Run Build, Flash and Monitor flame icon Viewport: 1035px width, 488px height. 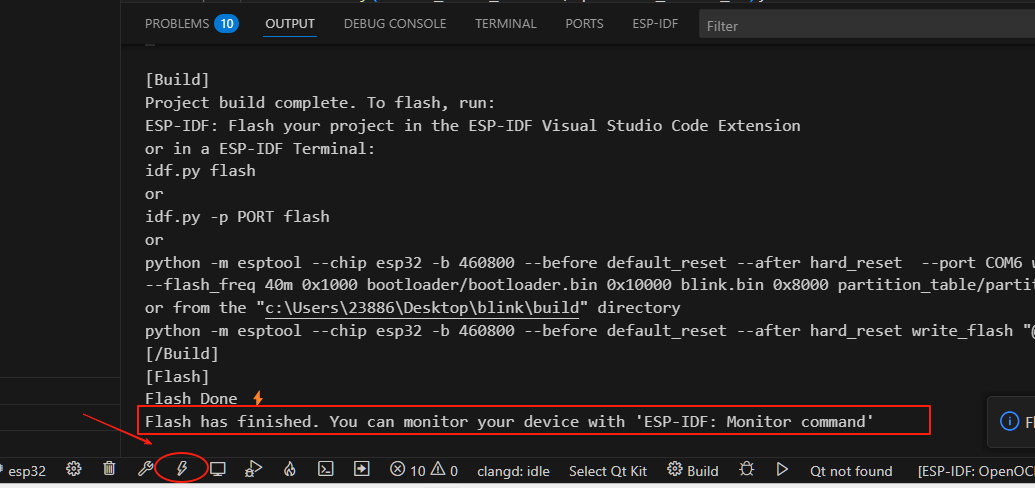pos(289,469)
